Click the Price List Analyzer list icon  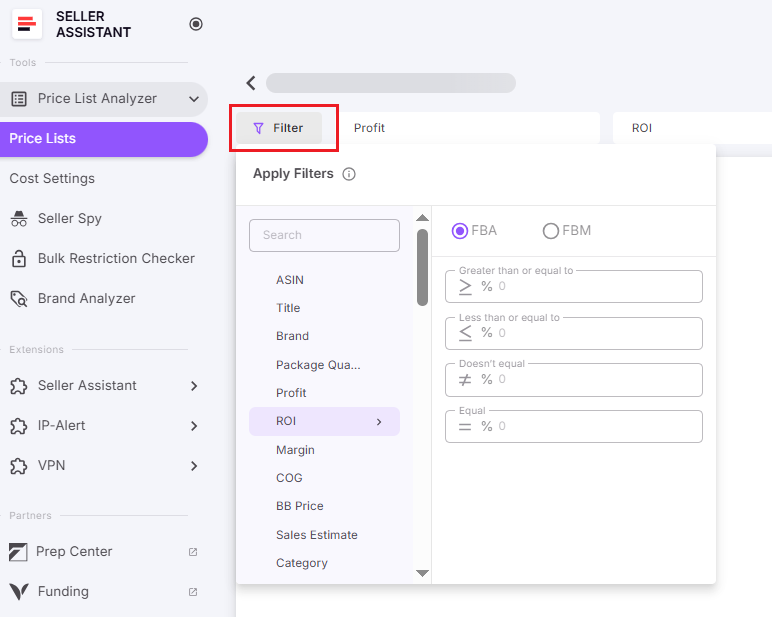(19, 98)
